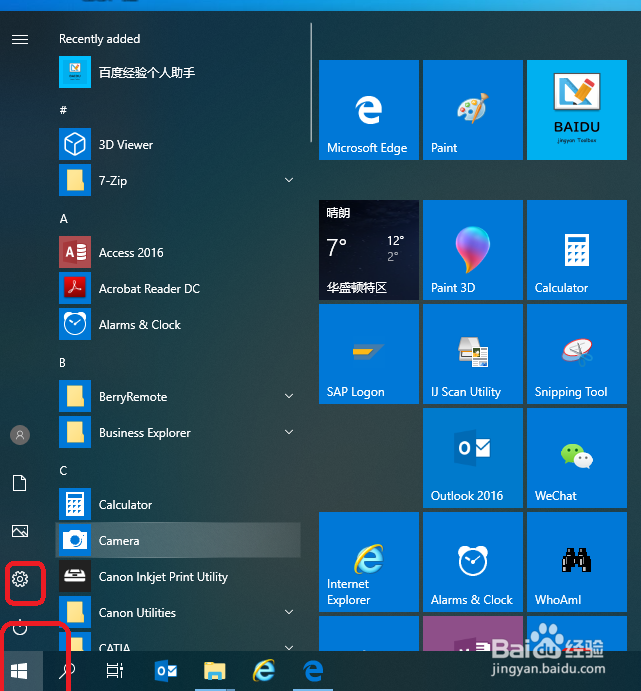Launch Outlook from the taskbar
Viewport: 641px width, 691px height.
click(166, 671)
